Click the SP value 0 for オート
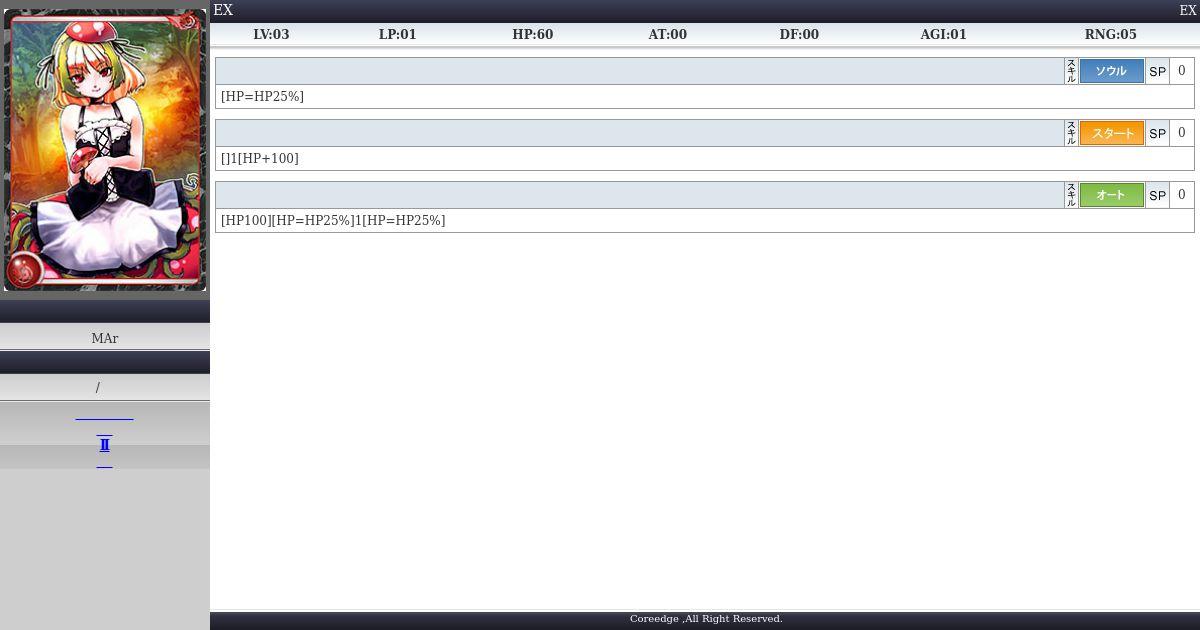Screen dimensions: 1200x630 click(1182, 195)
